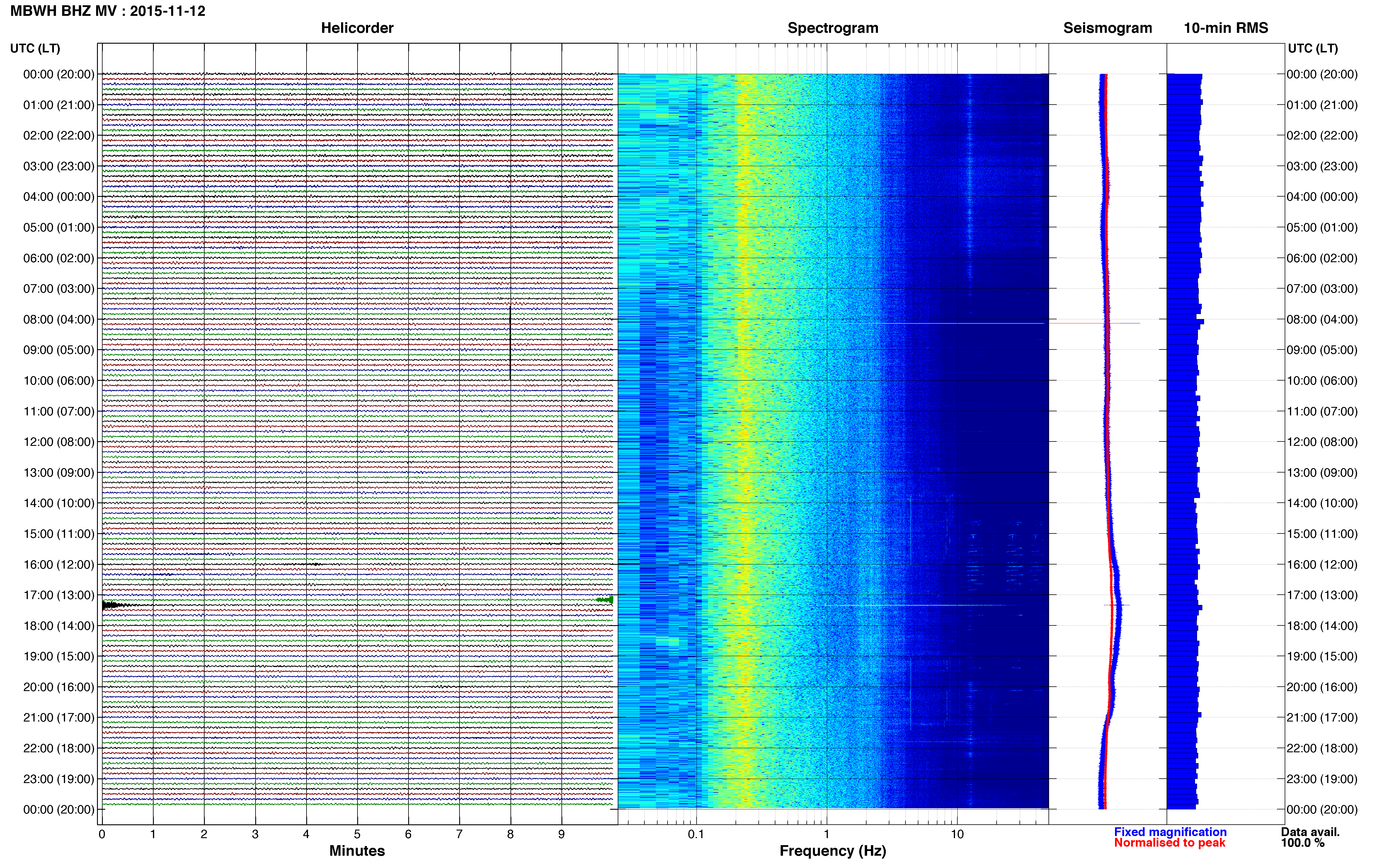Viewport: 1389px width, 868px height.
Task: Click the 5 tick on Minutes axis
Action: click(x=357, y=834)
